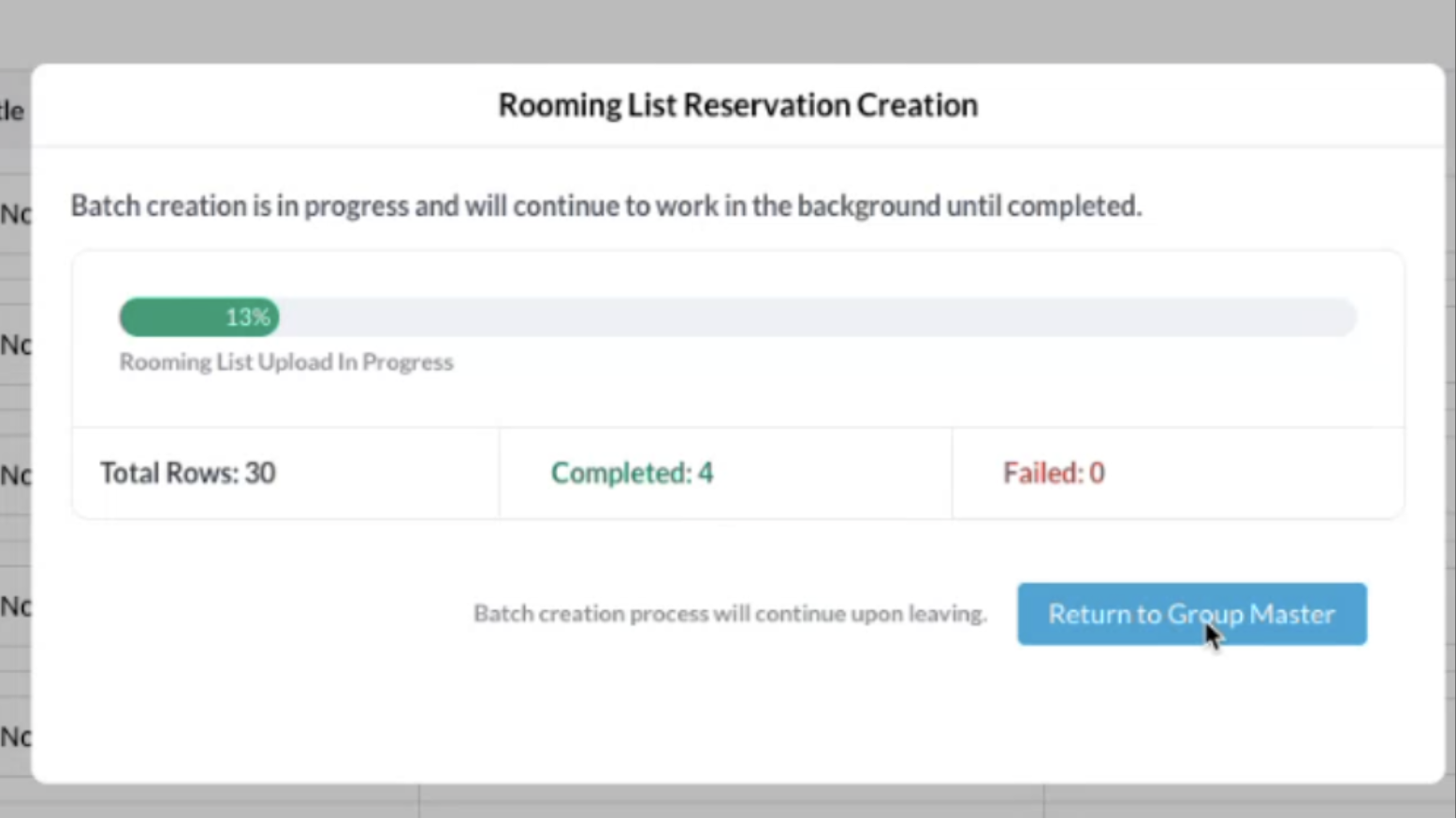This screenshot has width=1456, height=818.
Task: Click the dimmed grid area below the dialog
Action: pos(730,801)
